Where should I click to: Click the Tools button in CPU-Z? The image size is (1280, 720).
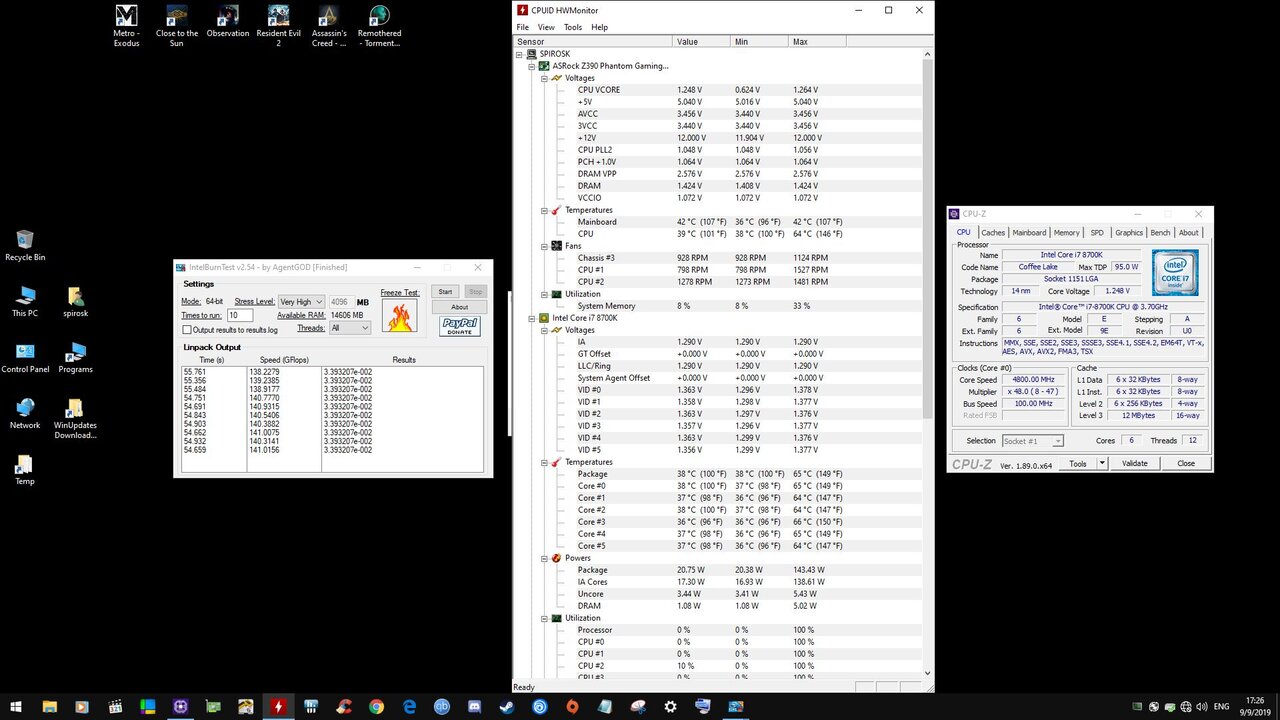1077,463
